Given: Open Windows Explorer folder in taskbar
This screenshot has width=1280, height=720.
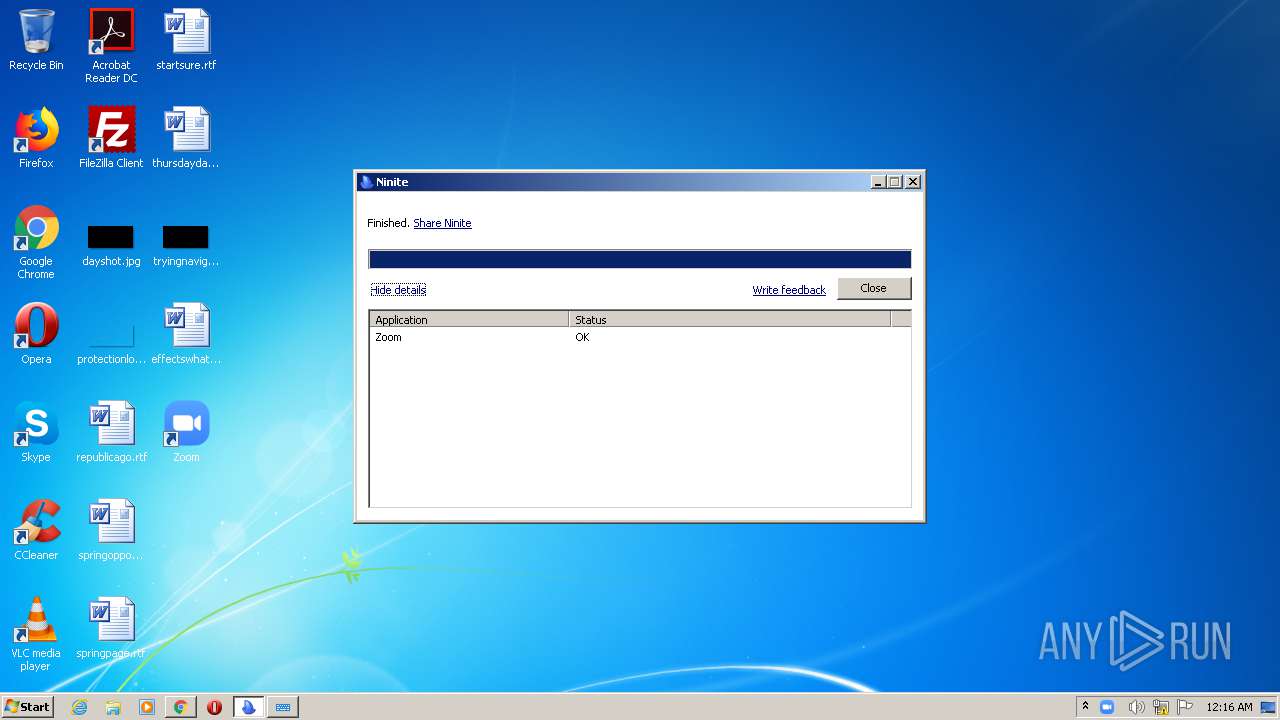Looking at the screenshot, I should click(x=113, y=707).
